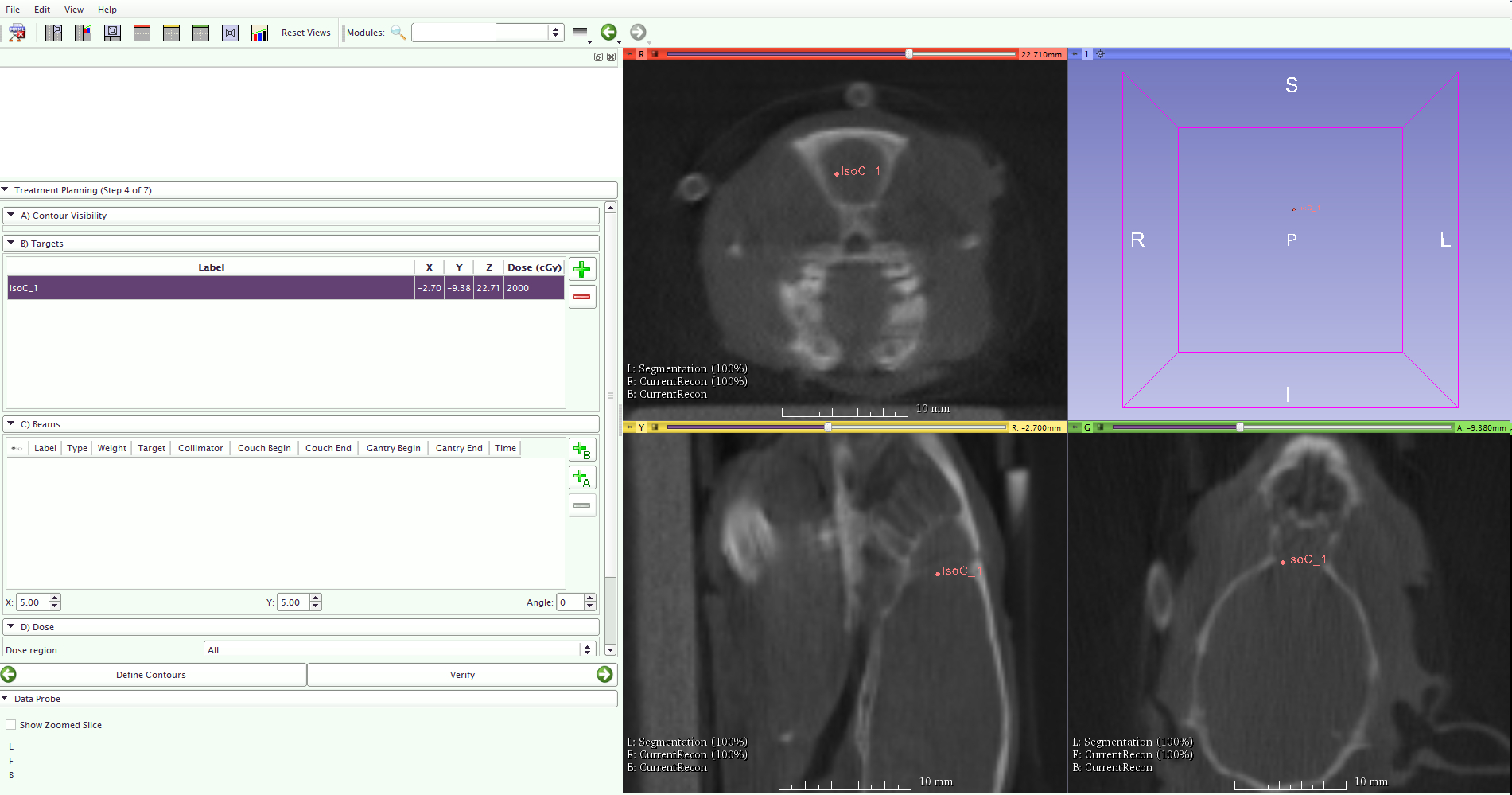
Task: Add a new target with green plus
Action: pyautogui.click(x=582, y=269)
